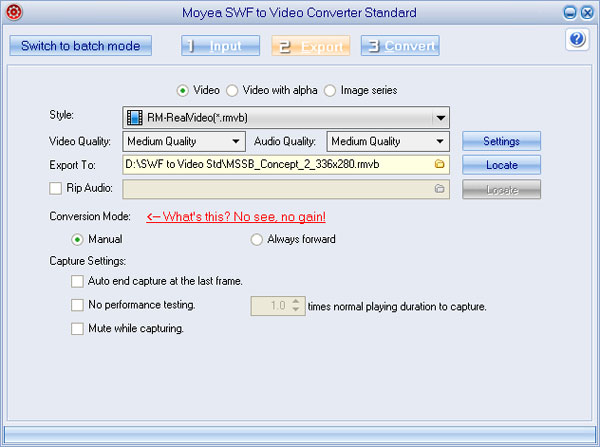This screenshot has width=600, height=447.
Task: Click the 'Conversion Mode:' label
Action: click(90, 217)
